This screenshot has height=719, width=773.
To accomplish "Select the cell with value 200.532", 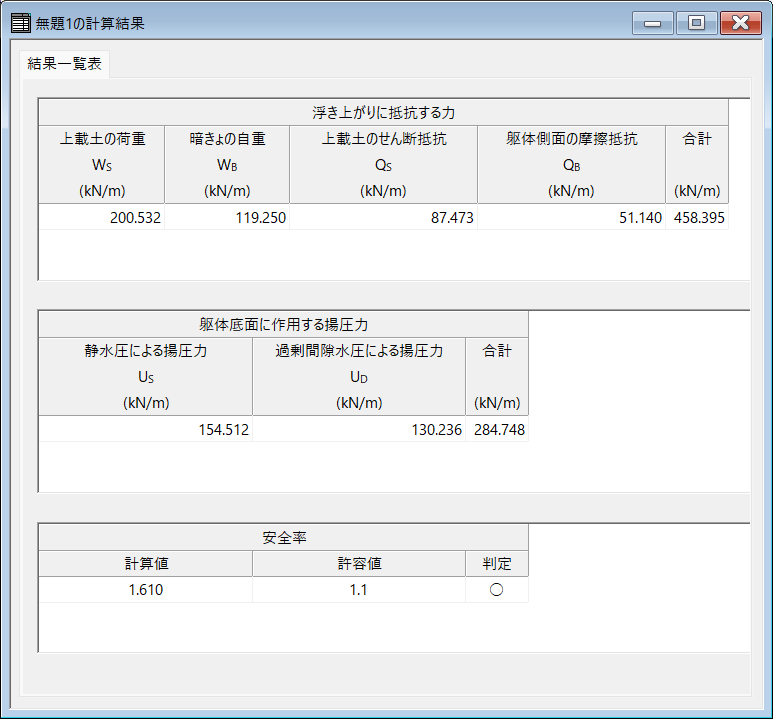I will (102, 217).
